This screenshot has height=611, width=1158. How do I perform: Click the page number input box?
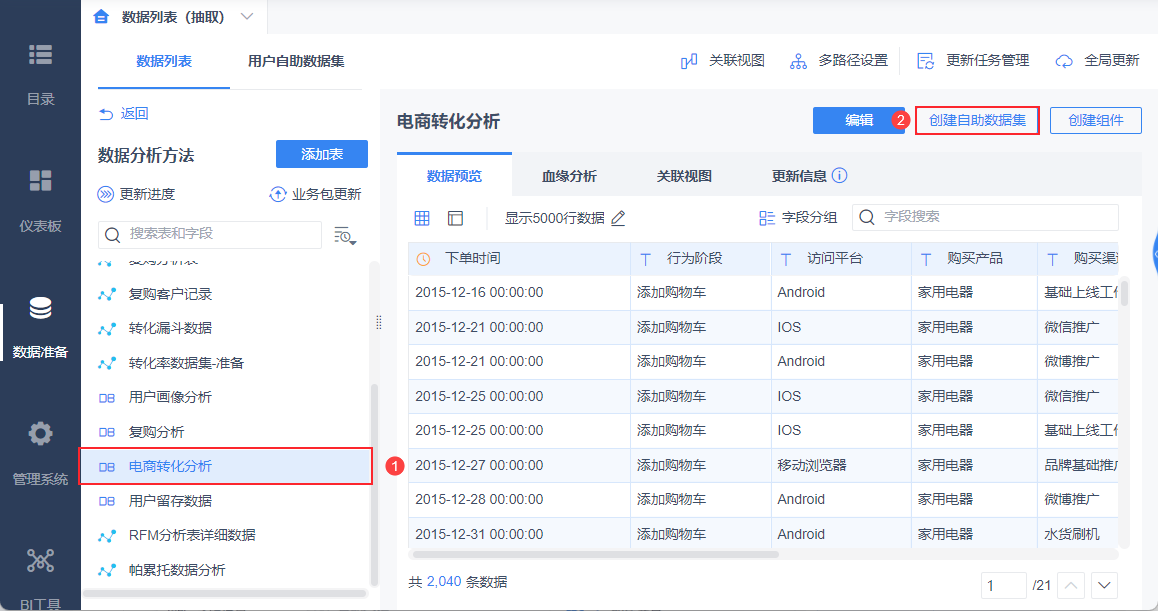pyautogui.click(x=1004, y=585)
